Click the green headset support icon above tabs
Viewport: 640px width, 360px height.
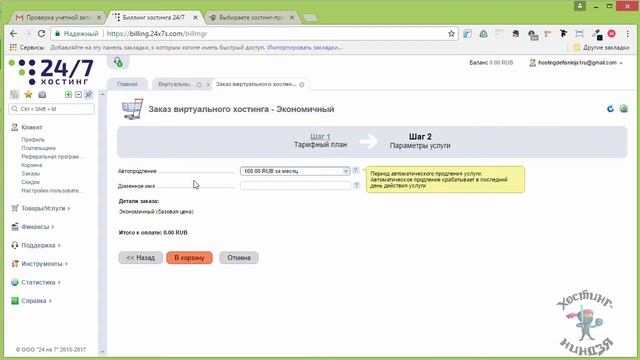point(118,62)
